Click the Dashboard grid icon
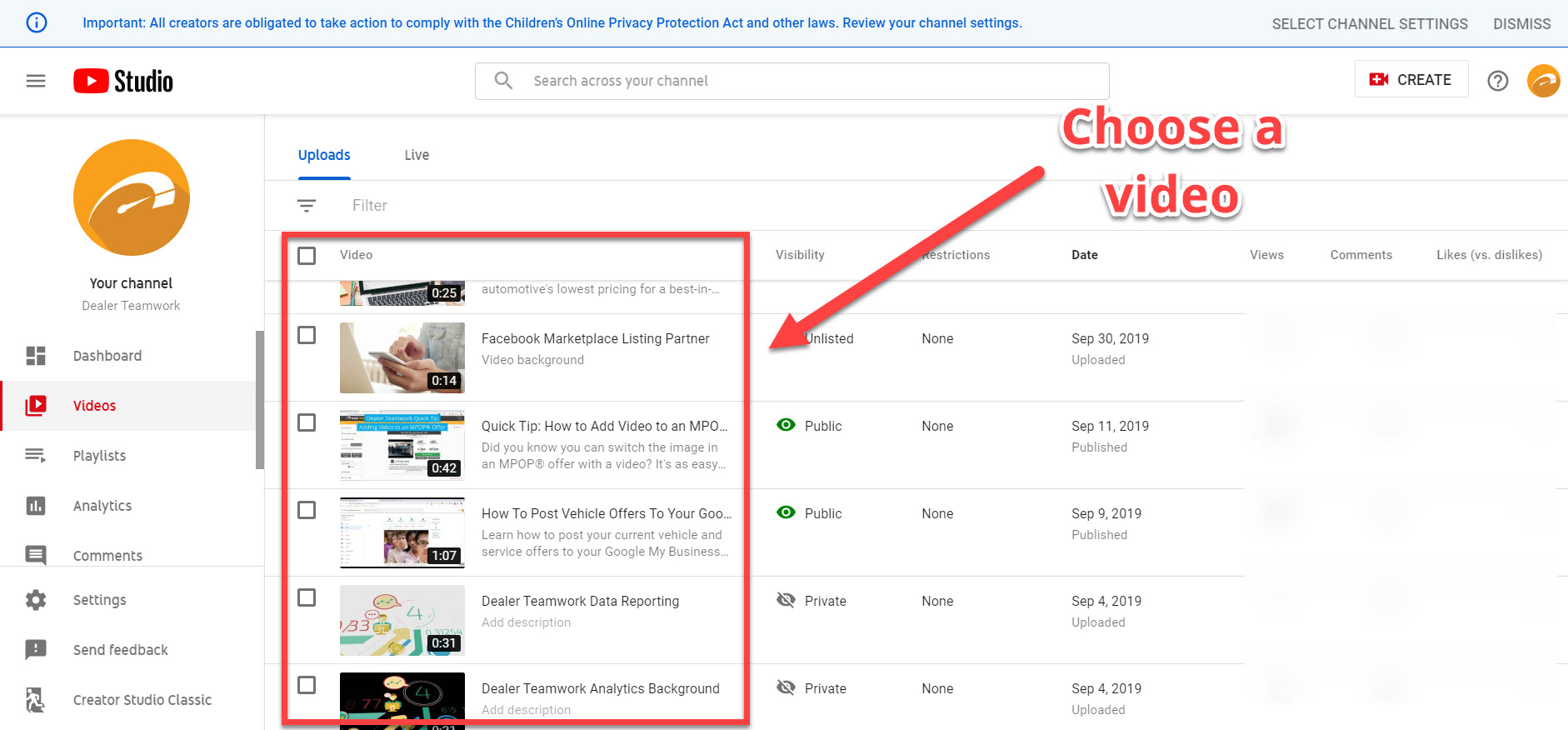This screenshot has height=730, width=1568. coord(36,356)
